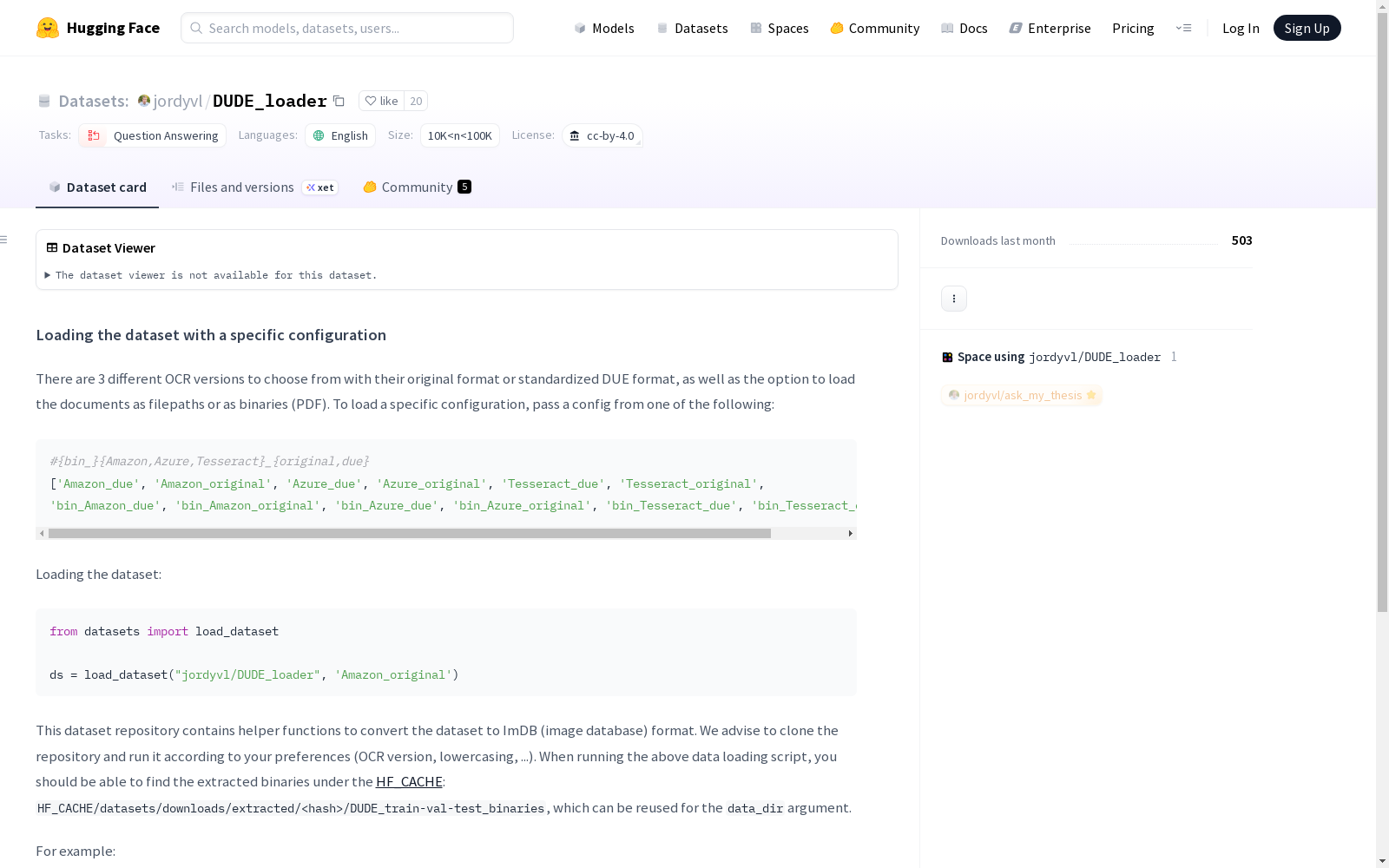Click the load_dataset code line
The width and height of the screenshot is (1389, 868).
tap(254, 674)
